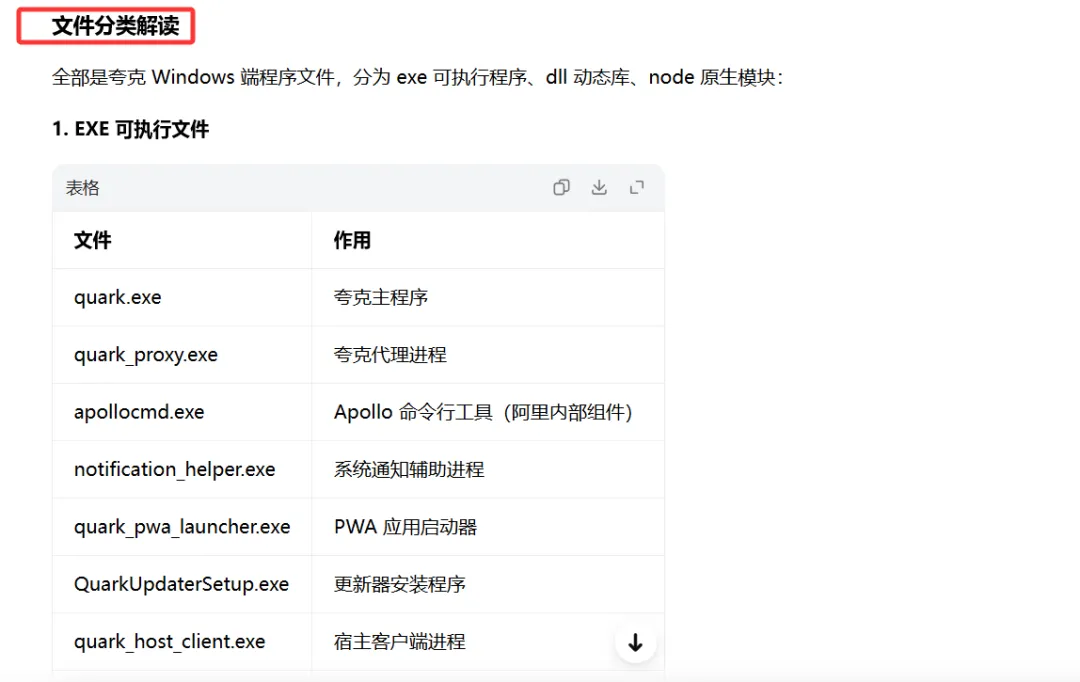Image resolution: width=1080 pixels, height=682 pixels.
Task: Click the 夸克代理进程 description cell
Action: pyautogui.click(x=488, y=355)
